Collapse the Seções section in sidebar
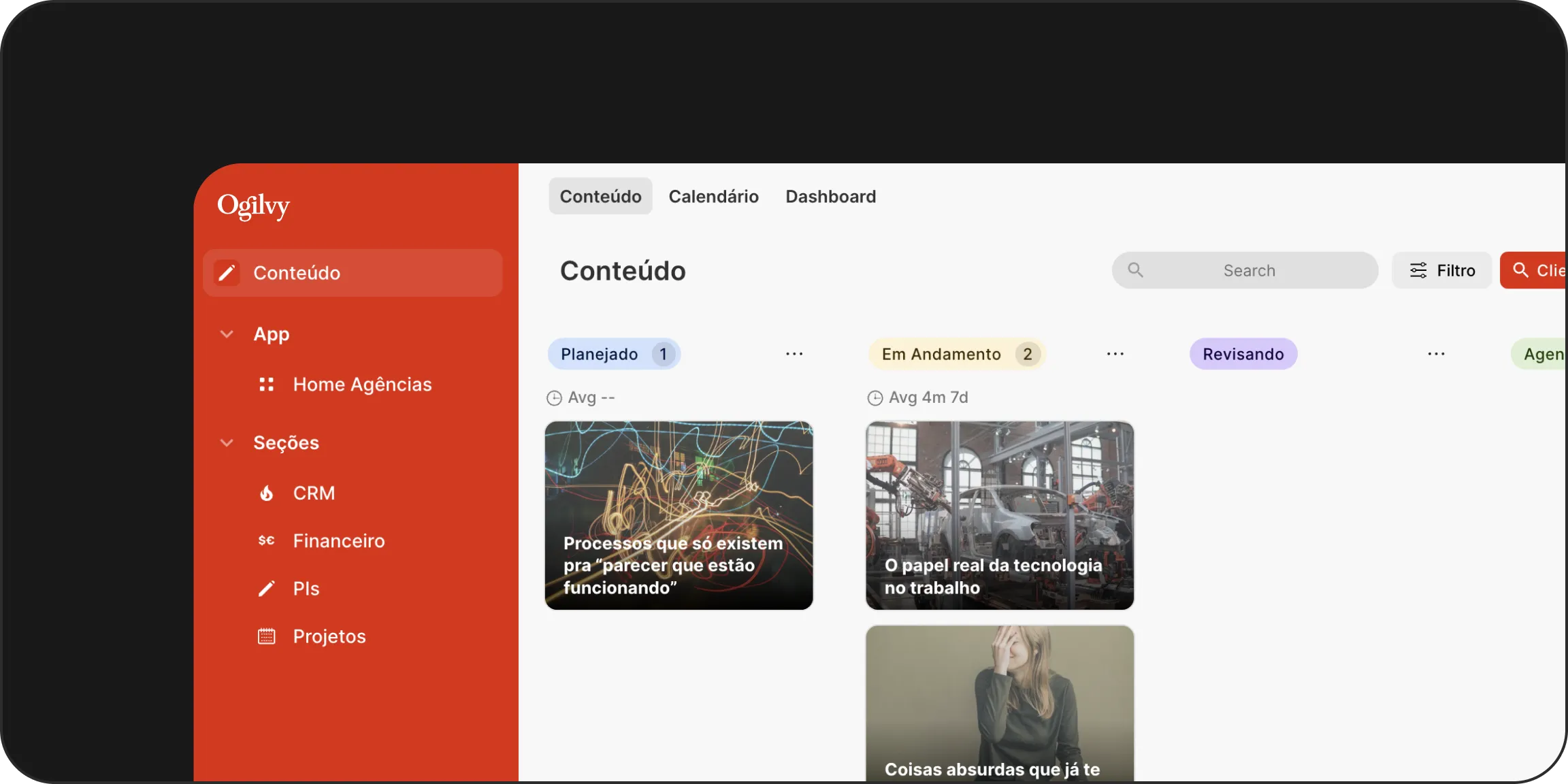Screen dimensions: 1568x784 pyautogui.click(x=226, y=442)
